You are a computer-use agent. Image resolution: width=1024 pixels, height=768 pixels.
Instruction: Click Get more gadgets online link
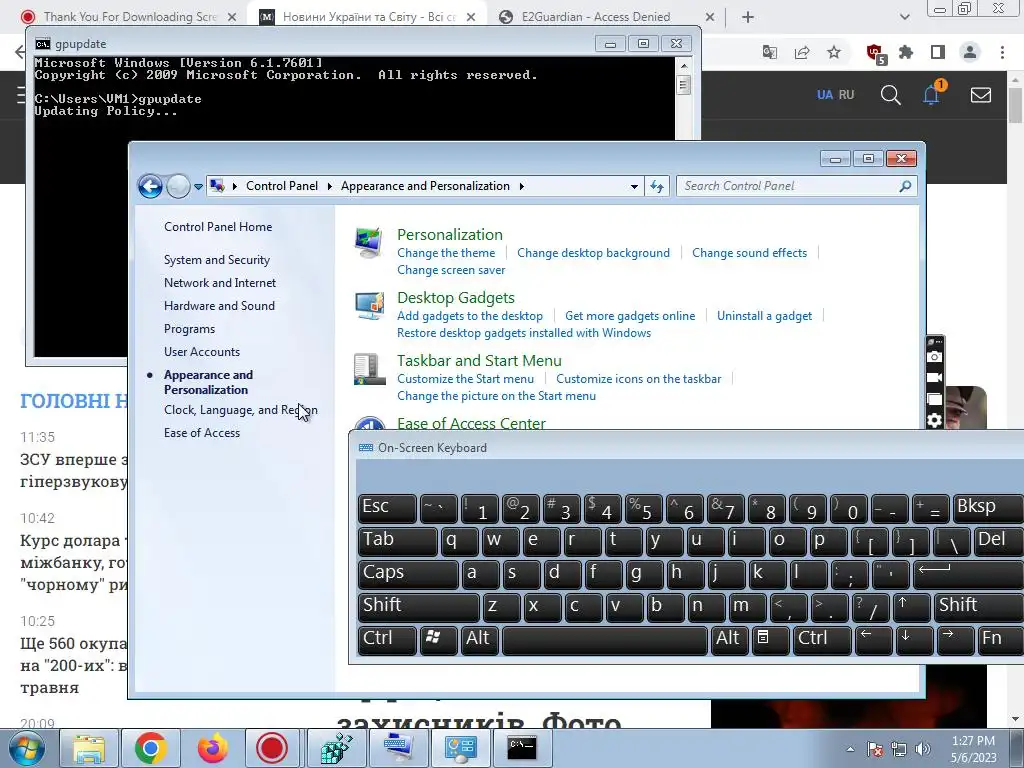pos(630,316)
